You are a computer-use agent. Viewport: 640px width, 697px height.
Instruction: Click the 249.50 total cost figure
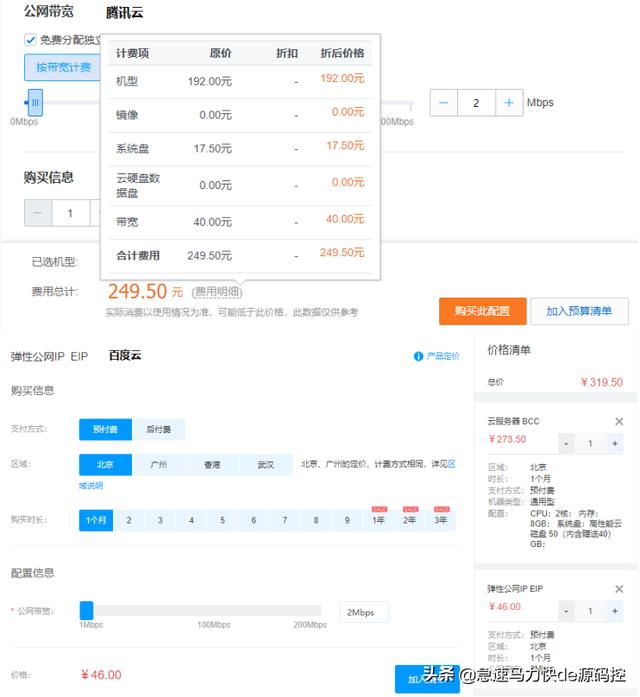point(137,292)
